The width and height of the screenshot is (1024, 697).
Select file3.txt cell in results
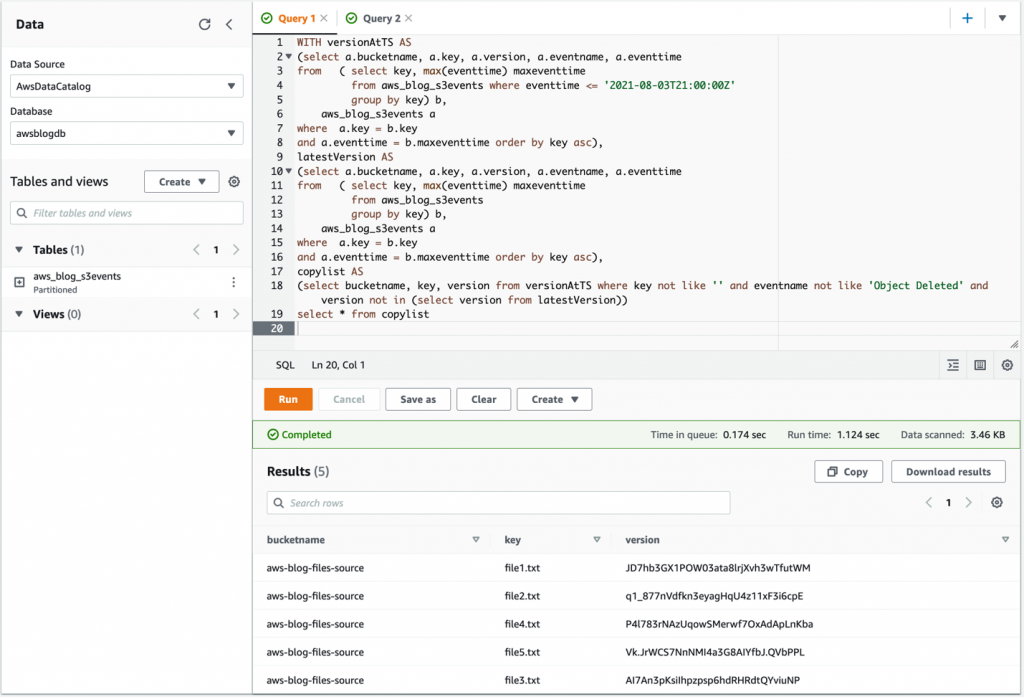point(522,681)
